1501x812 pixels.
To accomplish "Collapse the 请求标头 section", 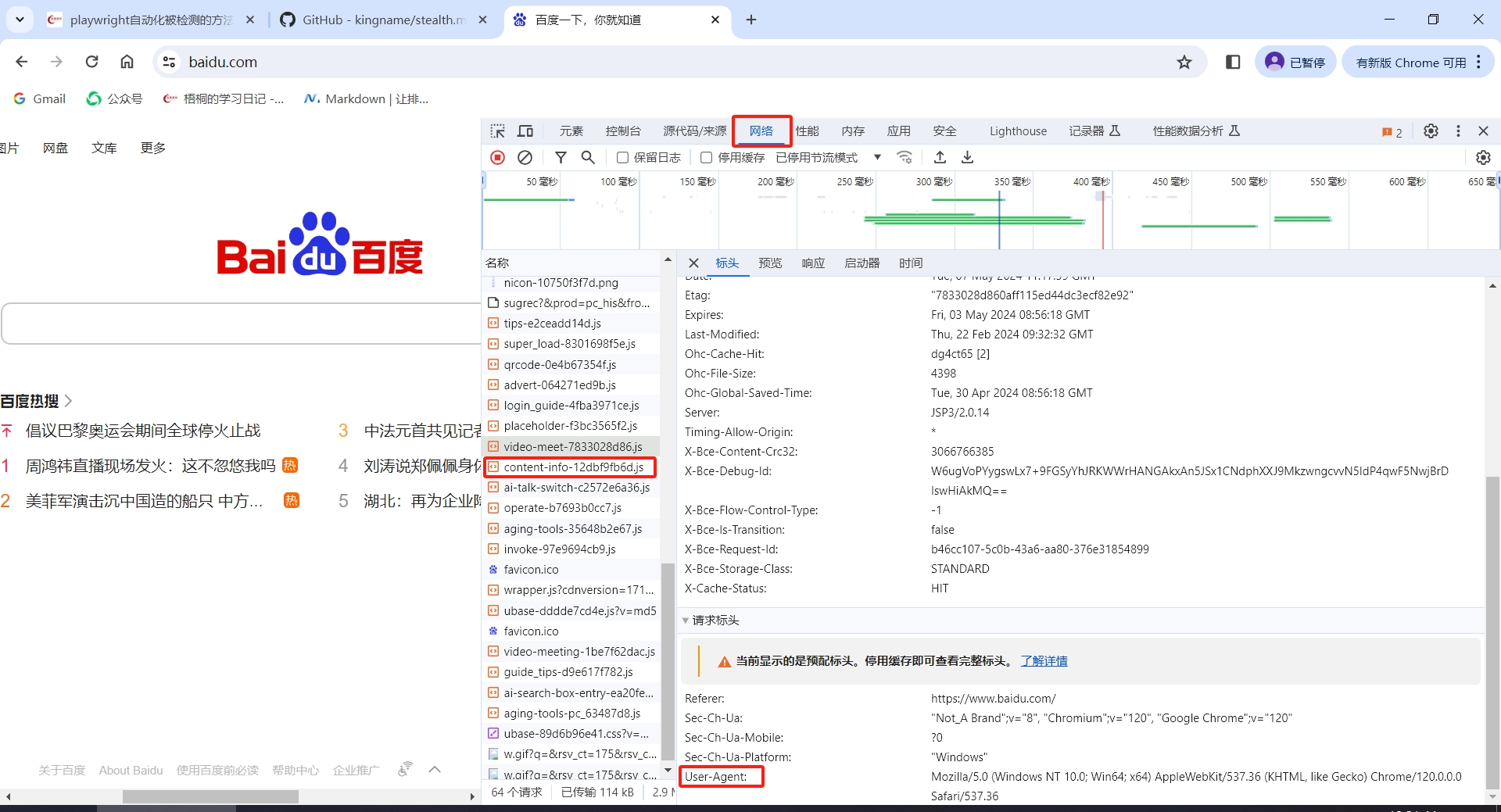I will pyautogui.click(x=686, y=621).
